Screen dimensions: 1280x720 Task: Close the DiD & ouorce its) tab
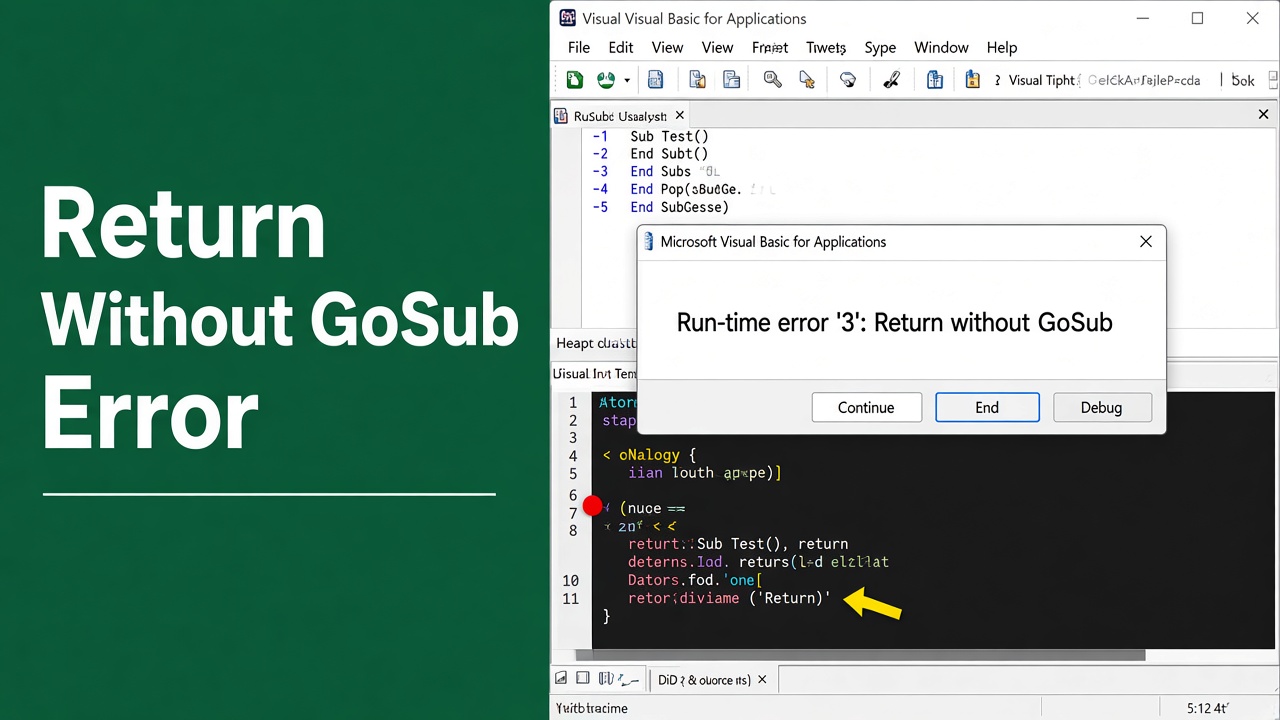[762, 680]
